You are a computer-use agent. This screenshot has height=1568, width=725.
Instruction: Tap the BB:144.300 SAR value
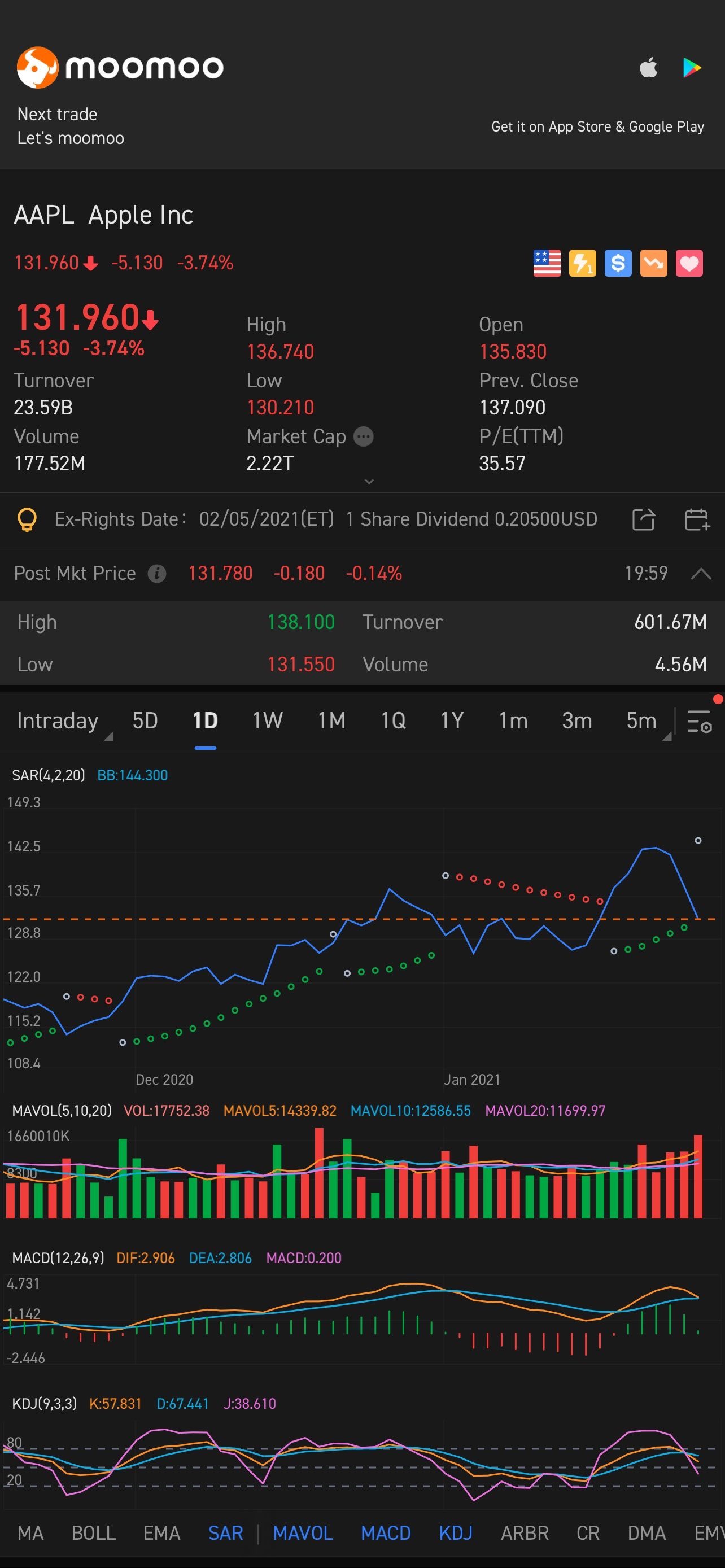click(133, 775)
